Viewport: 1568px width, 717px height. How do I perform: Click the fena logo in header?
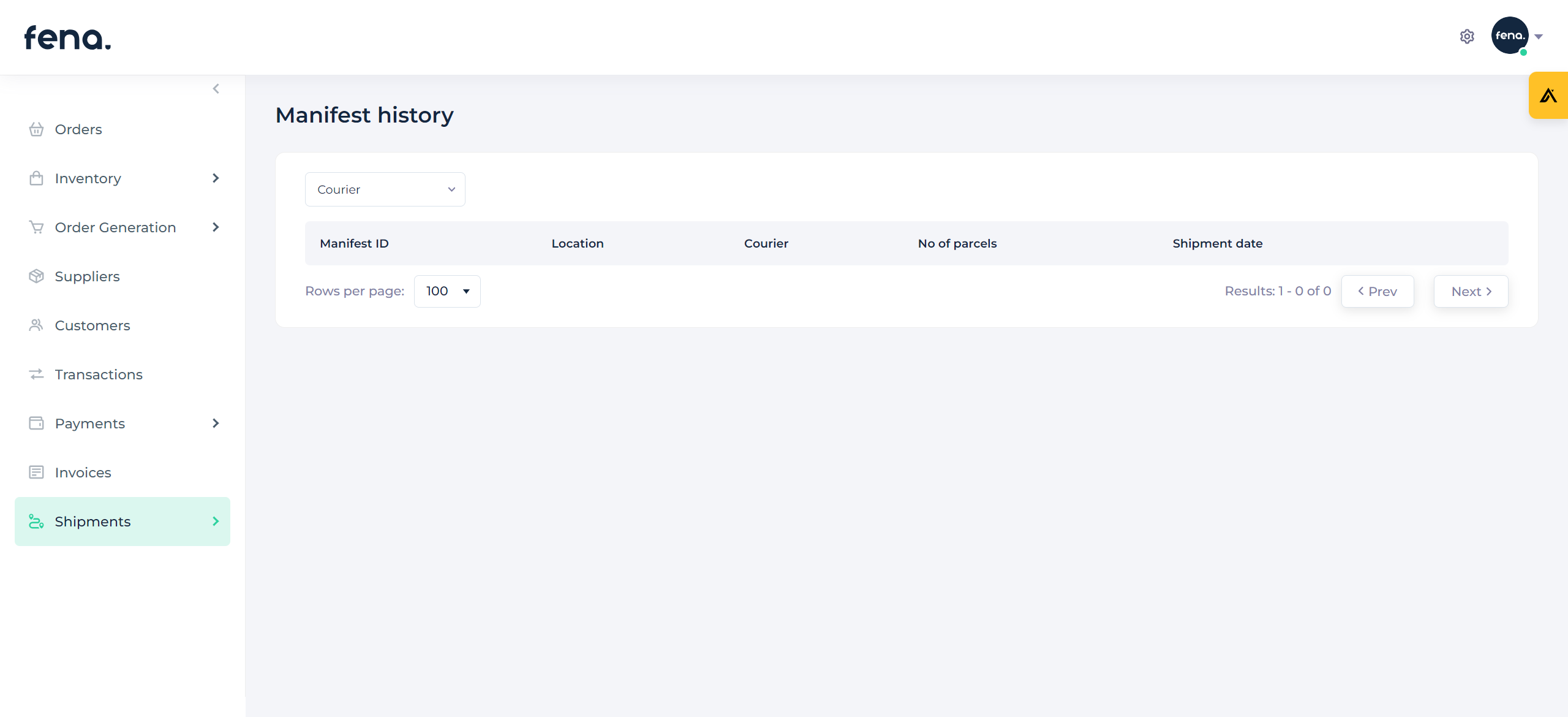coord(67,37)
